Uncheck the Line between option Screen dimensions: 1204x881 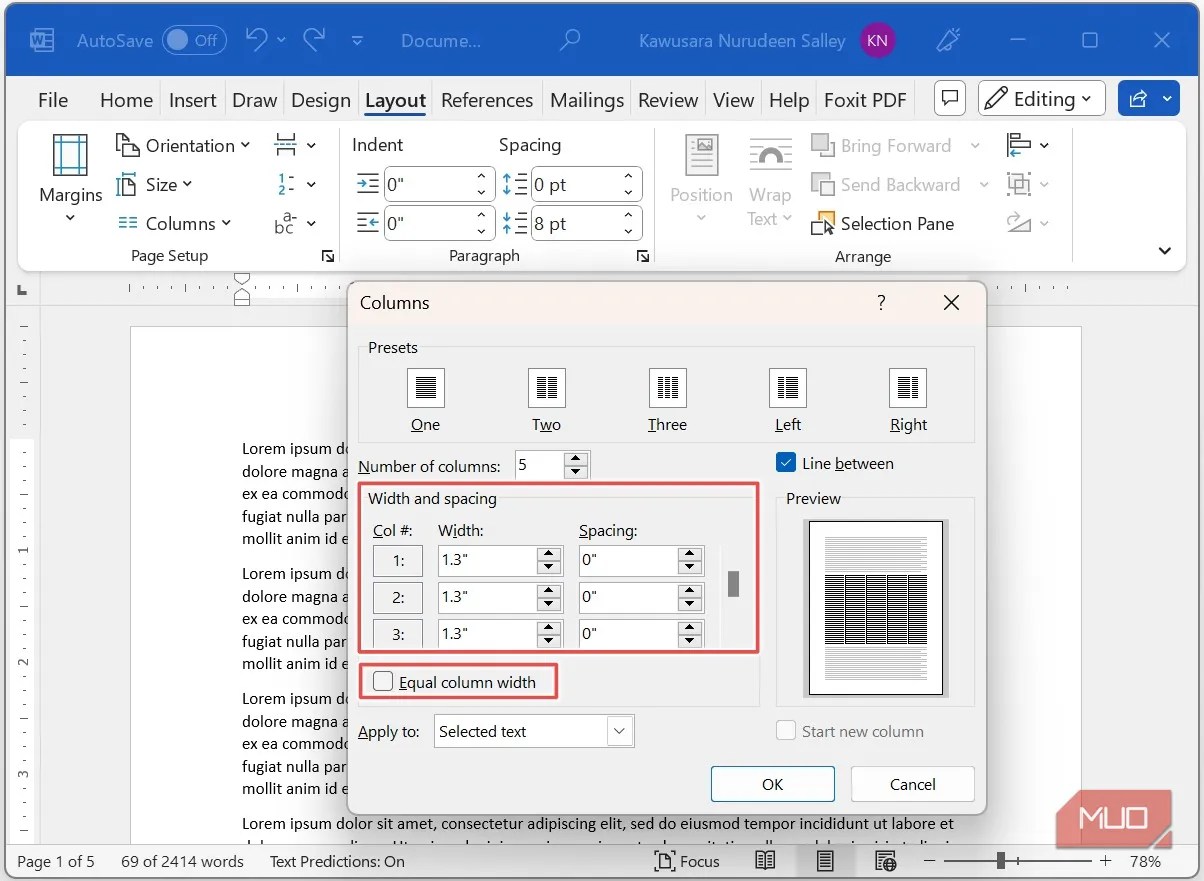click(x=786, y=462)
